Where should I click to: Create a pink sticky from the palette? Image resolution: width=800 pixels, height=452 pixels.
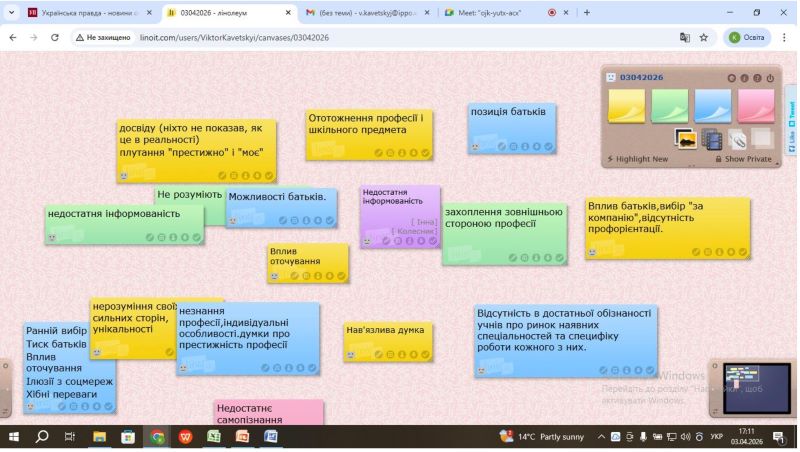[756, 106]
